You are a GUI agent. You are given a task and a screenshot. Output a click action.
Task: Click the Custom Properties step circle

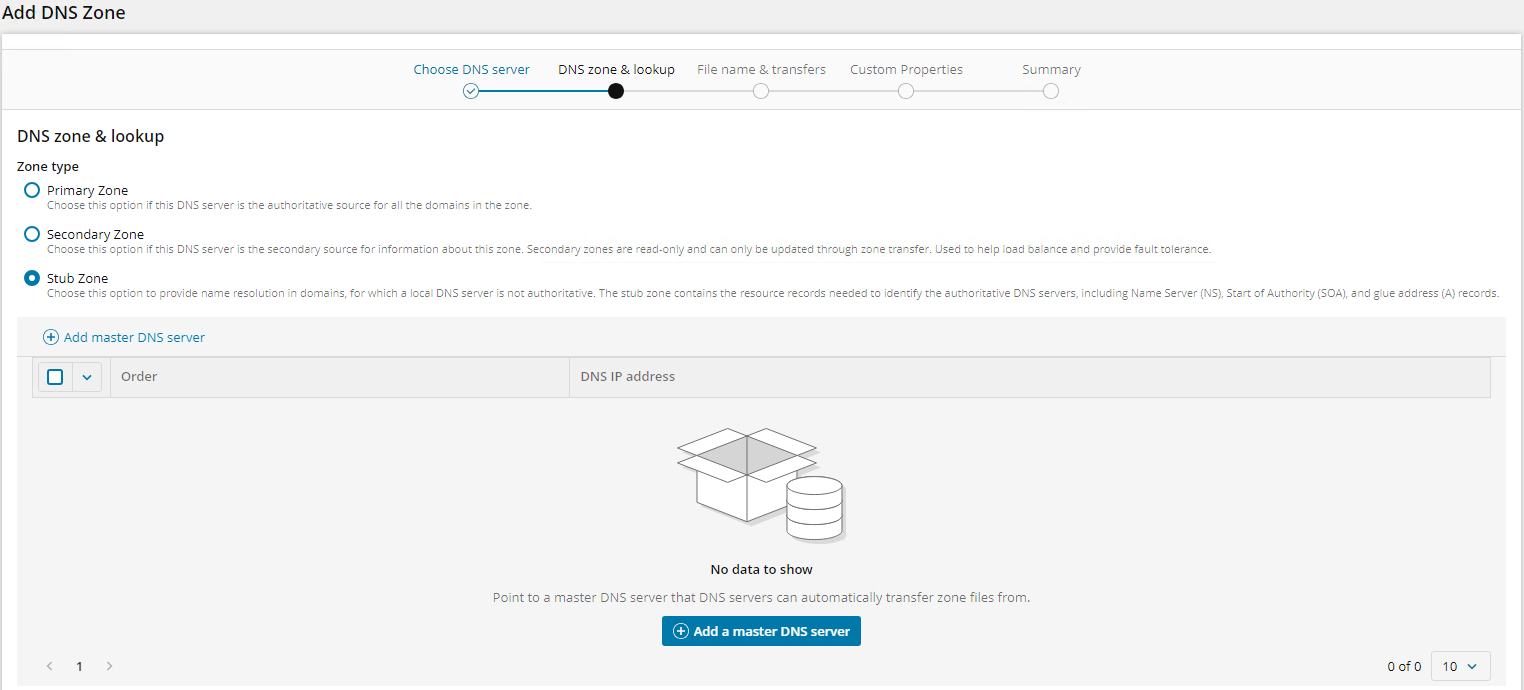pyautogui.click(x=906, y=91)
